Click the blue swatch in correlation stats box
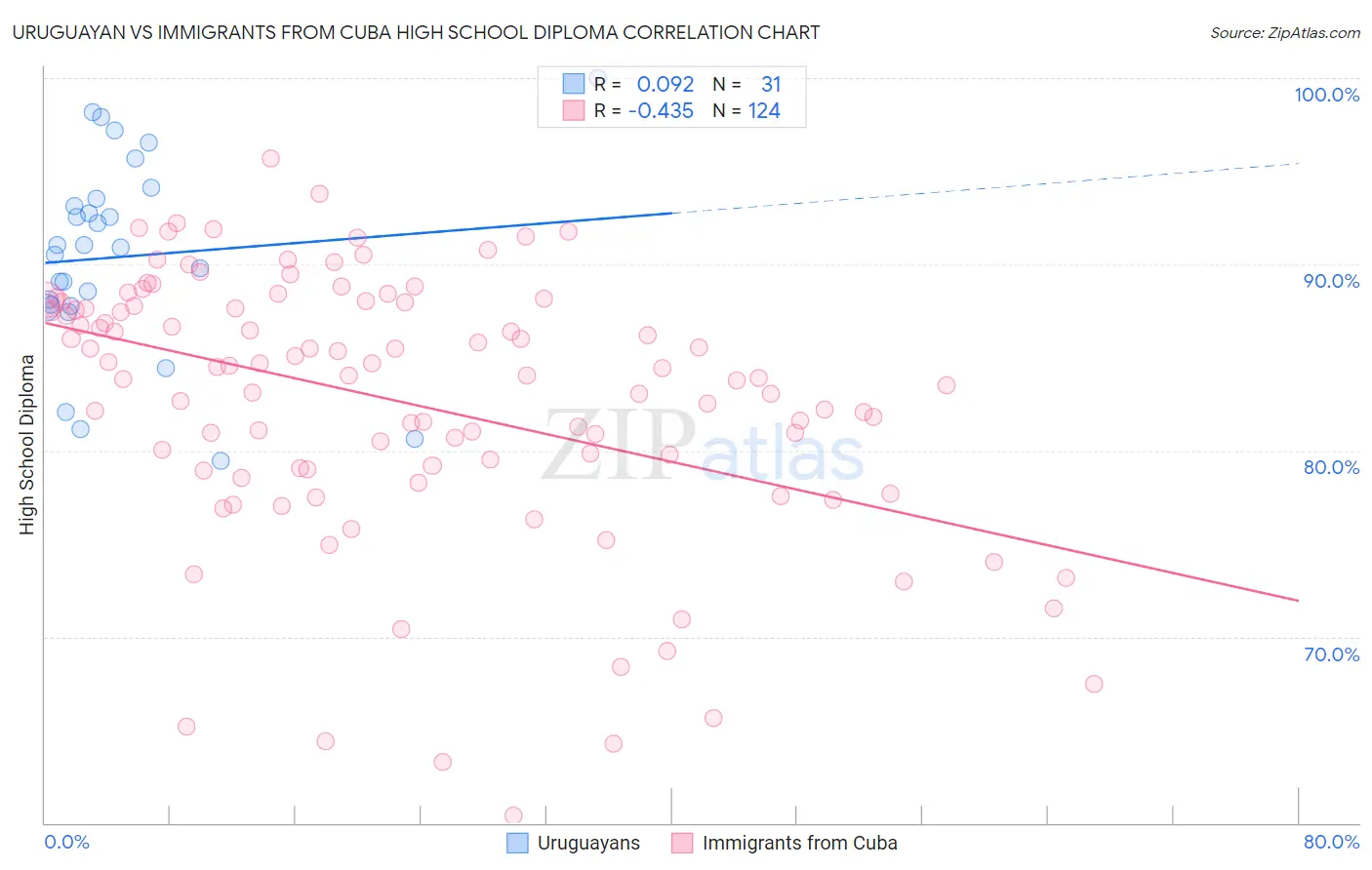The width and height of the screenshot is (1372, 870). [x=573, y=84]
